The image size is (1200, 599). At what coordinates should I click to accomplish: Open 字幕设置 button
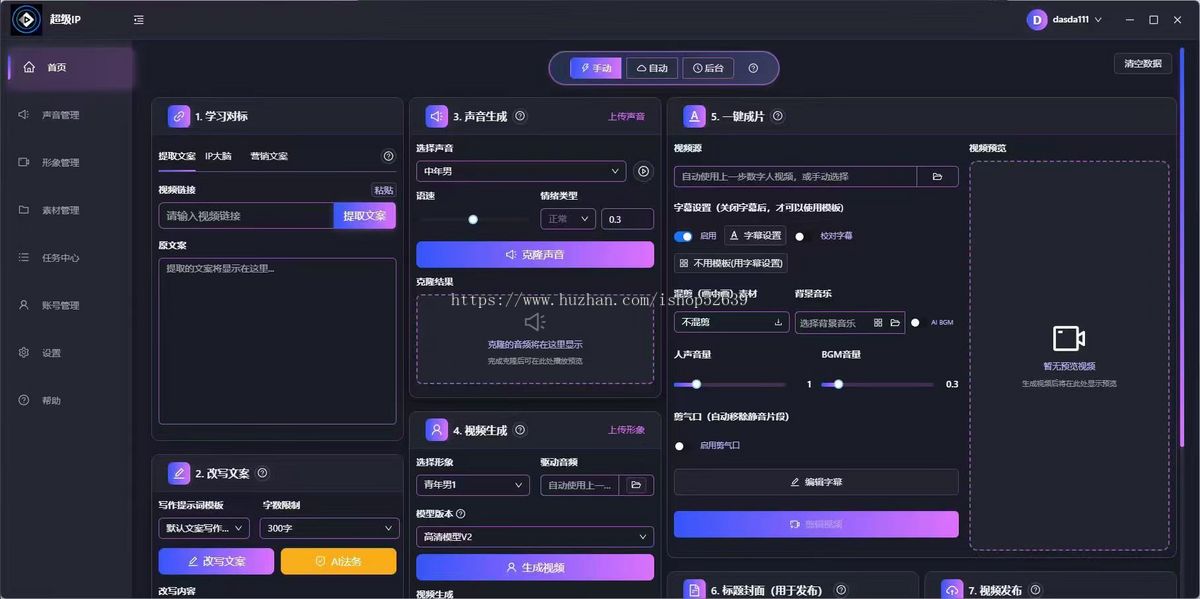pos(755,236)
